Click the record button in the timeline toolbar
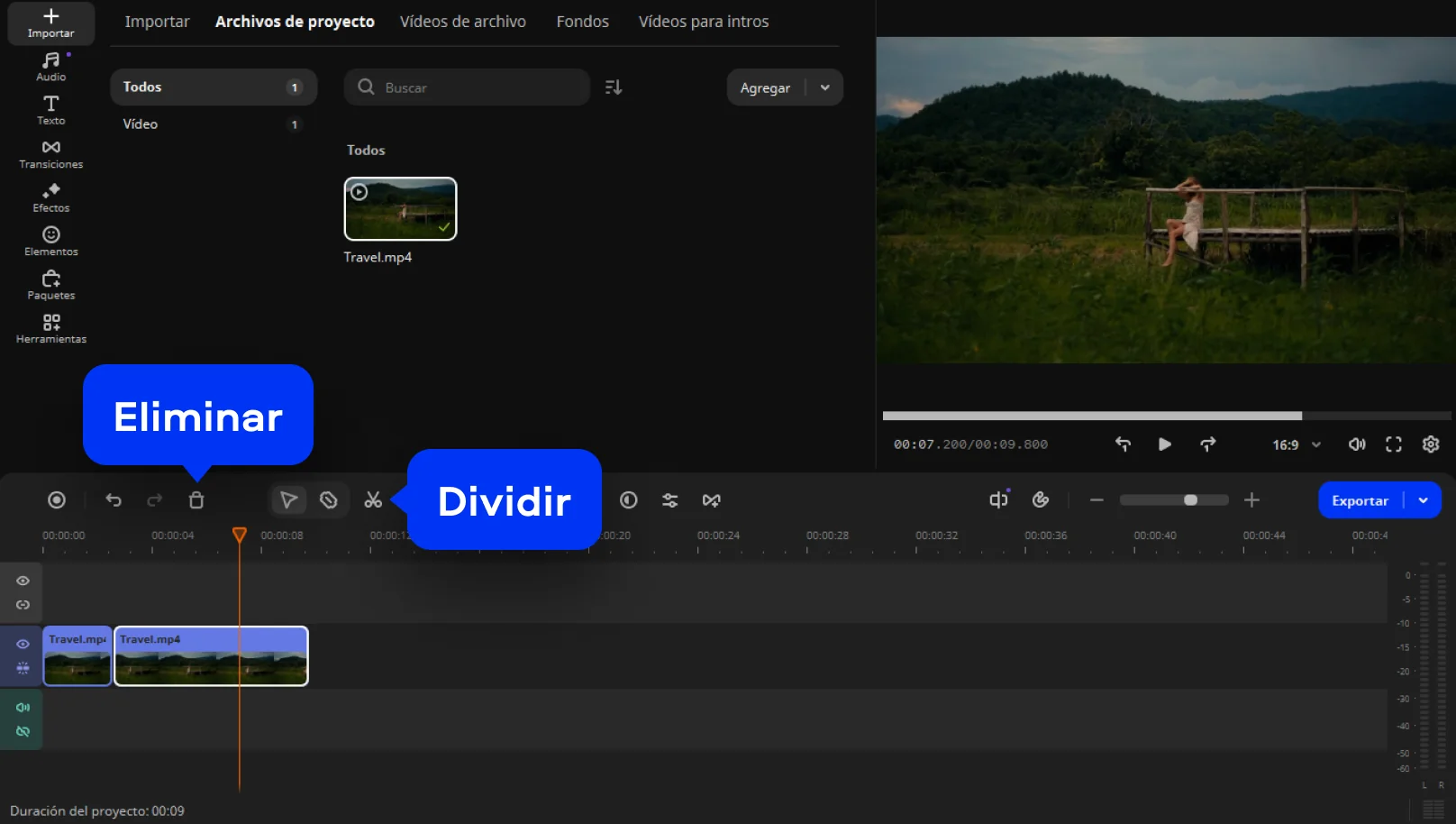Screen dimensions: 1456x824 [57, 500]
